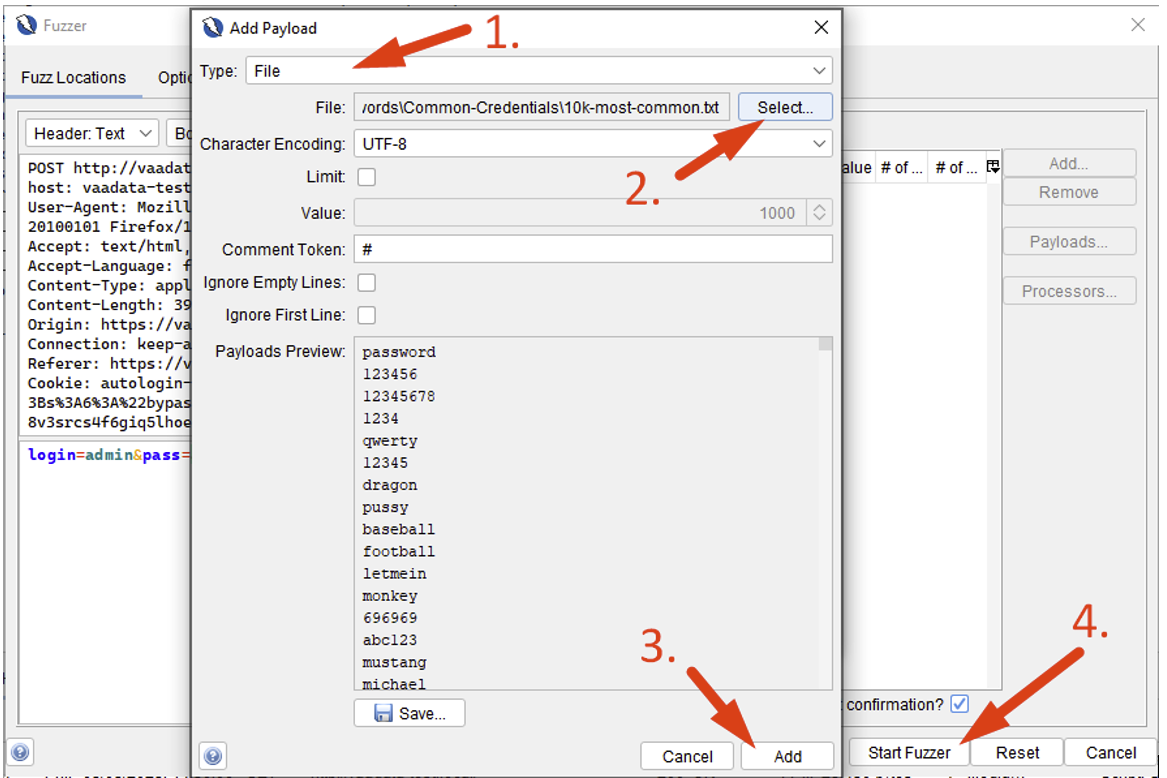Toggle the Ignore Empty Lines checkbox

367,282
